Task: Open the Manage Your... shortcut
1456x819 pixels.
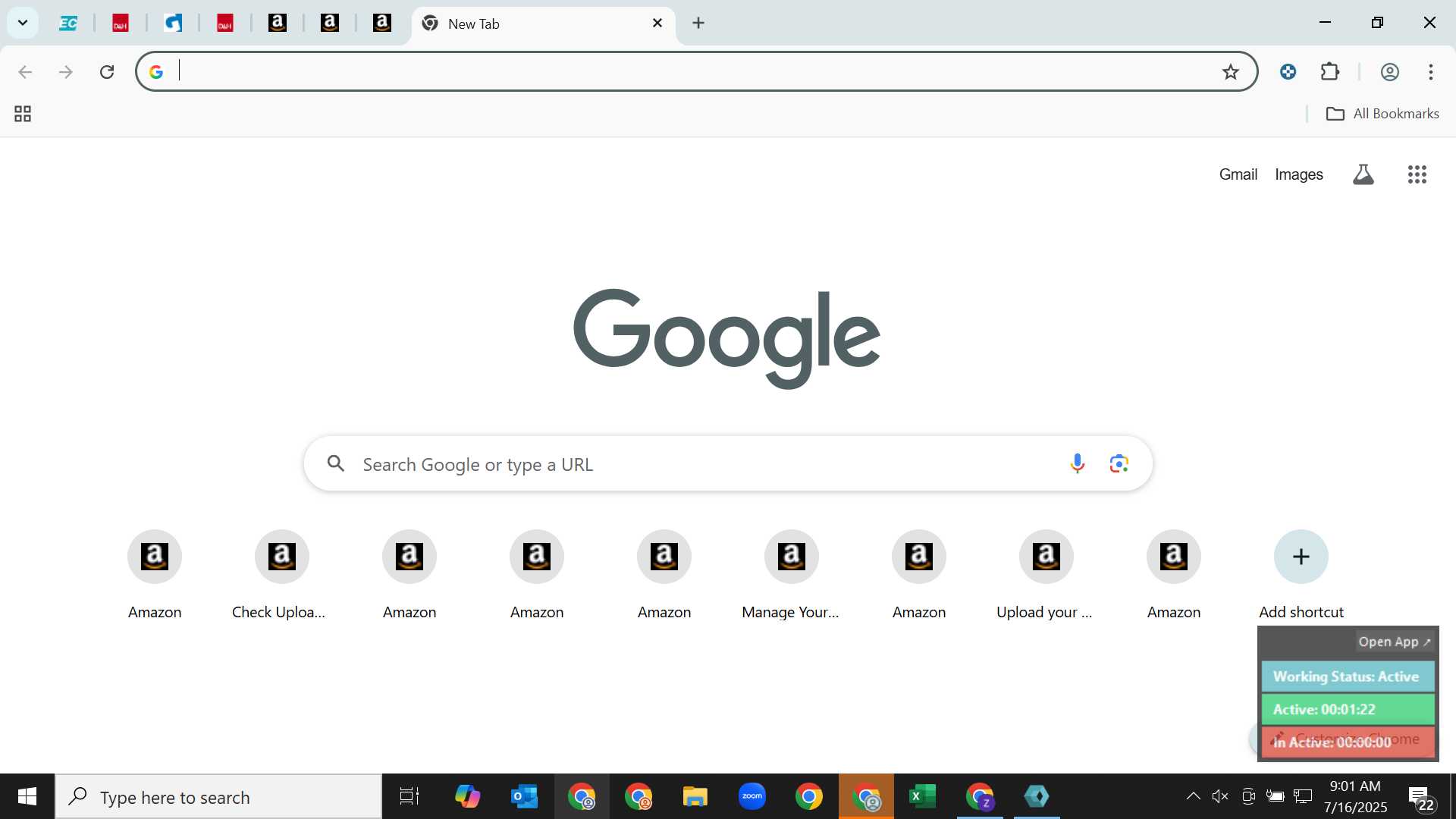Action: [x=791, y=575]
